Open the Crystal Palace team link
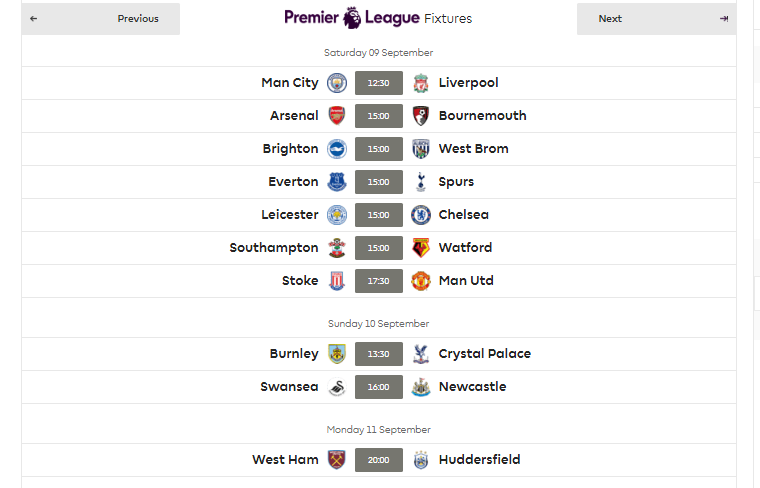This screenshot has height=488, width=760. [x=485, y=354]
